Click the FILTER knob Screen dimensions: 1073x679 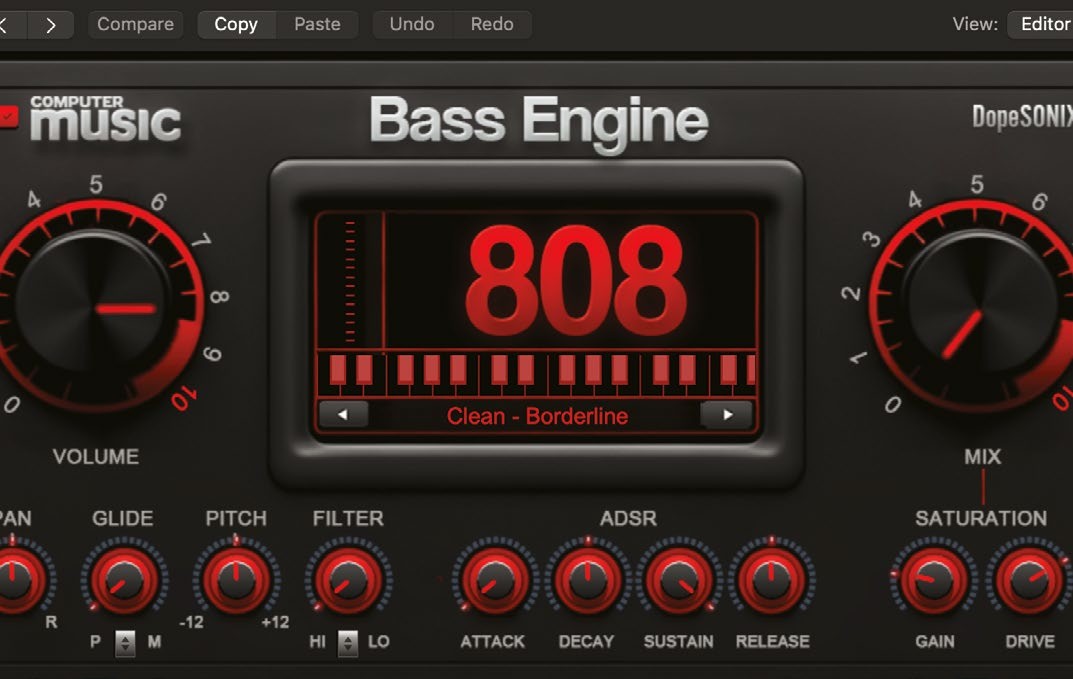(348, 580)
